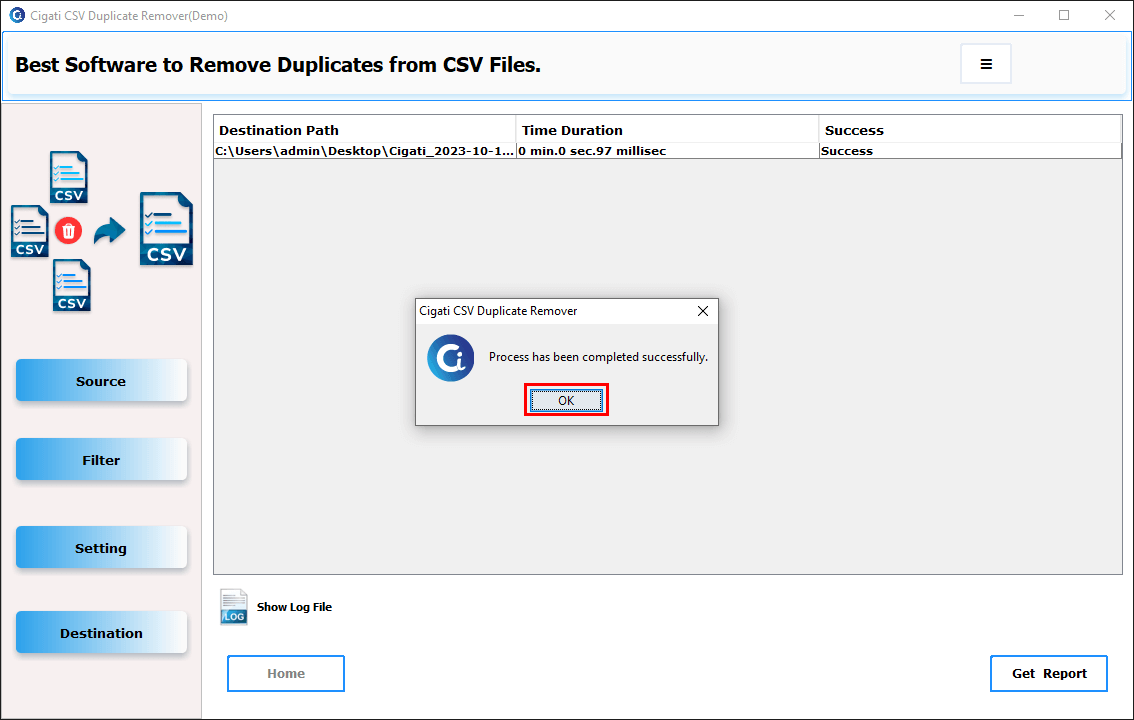Return to Home screen
1134x720 pixels.
click(x=286, y=673)
